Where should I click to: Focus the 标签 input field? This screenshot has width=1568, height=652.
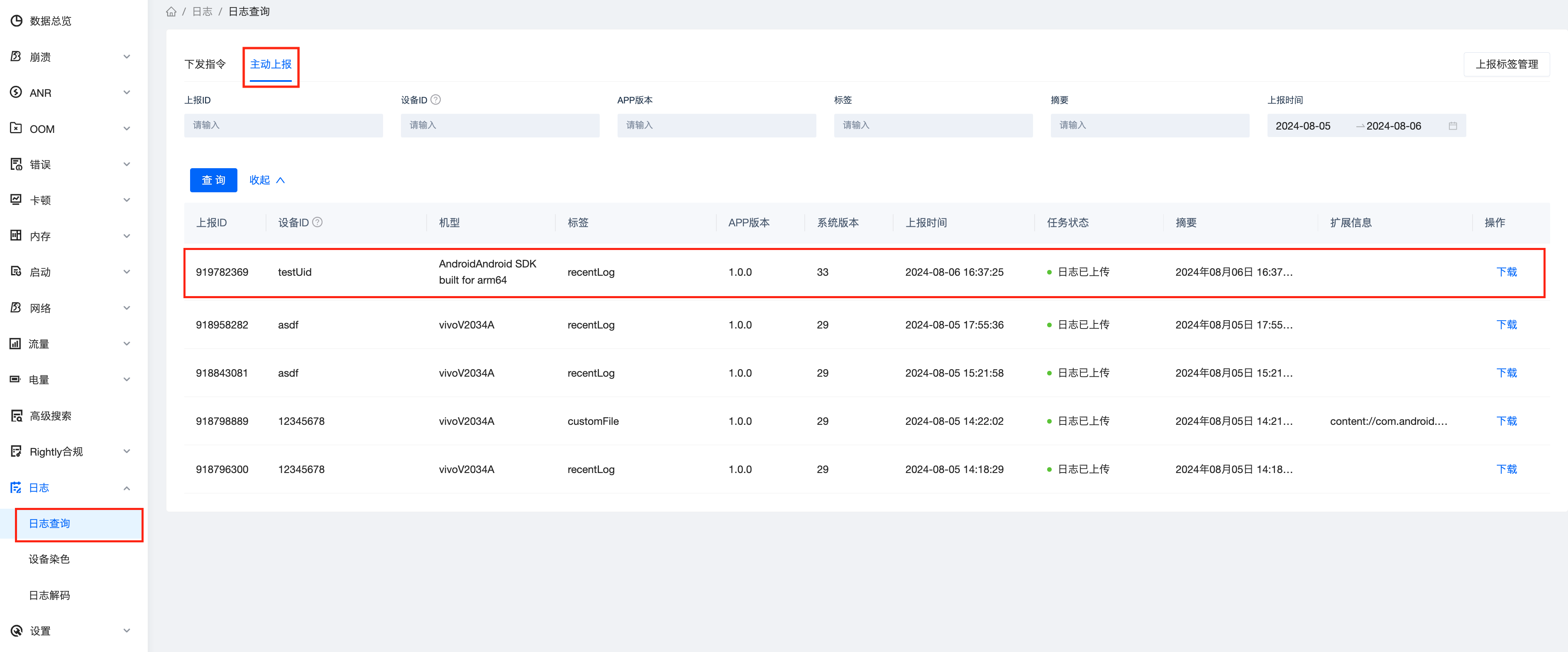pos(933,125)
